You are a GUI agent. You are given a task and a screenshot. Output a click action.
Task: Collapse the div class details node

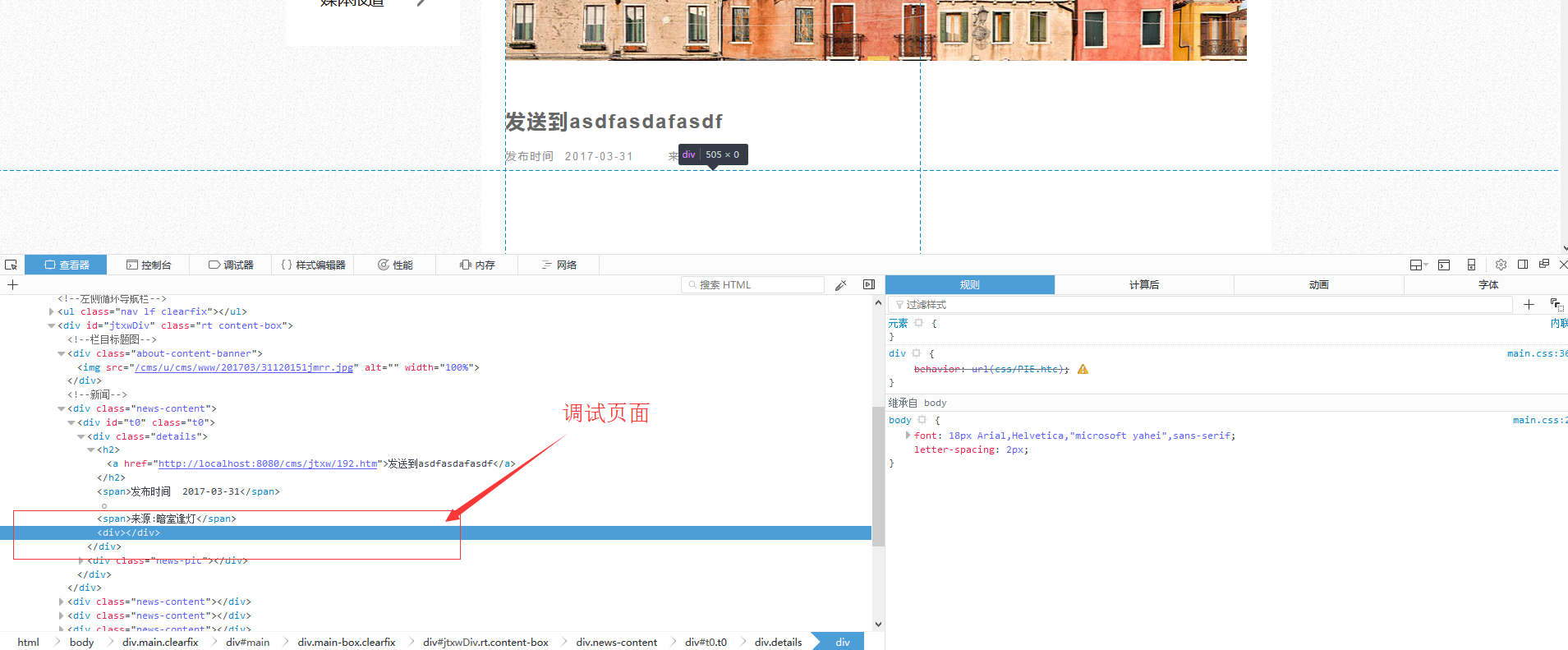pos(80,436)
